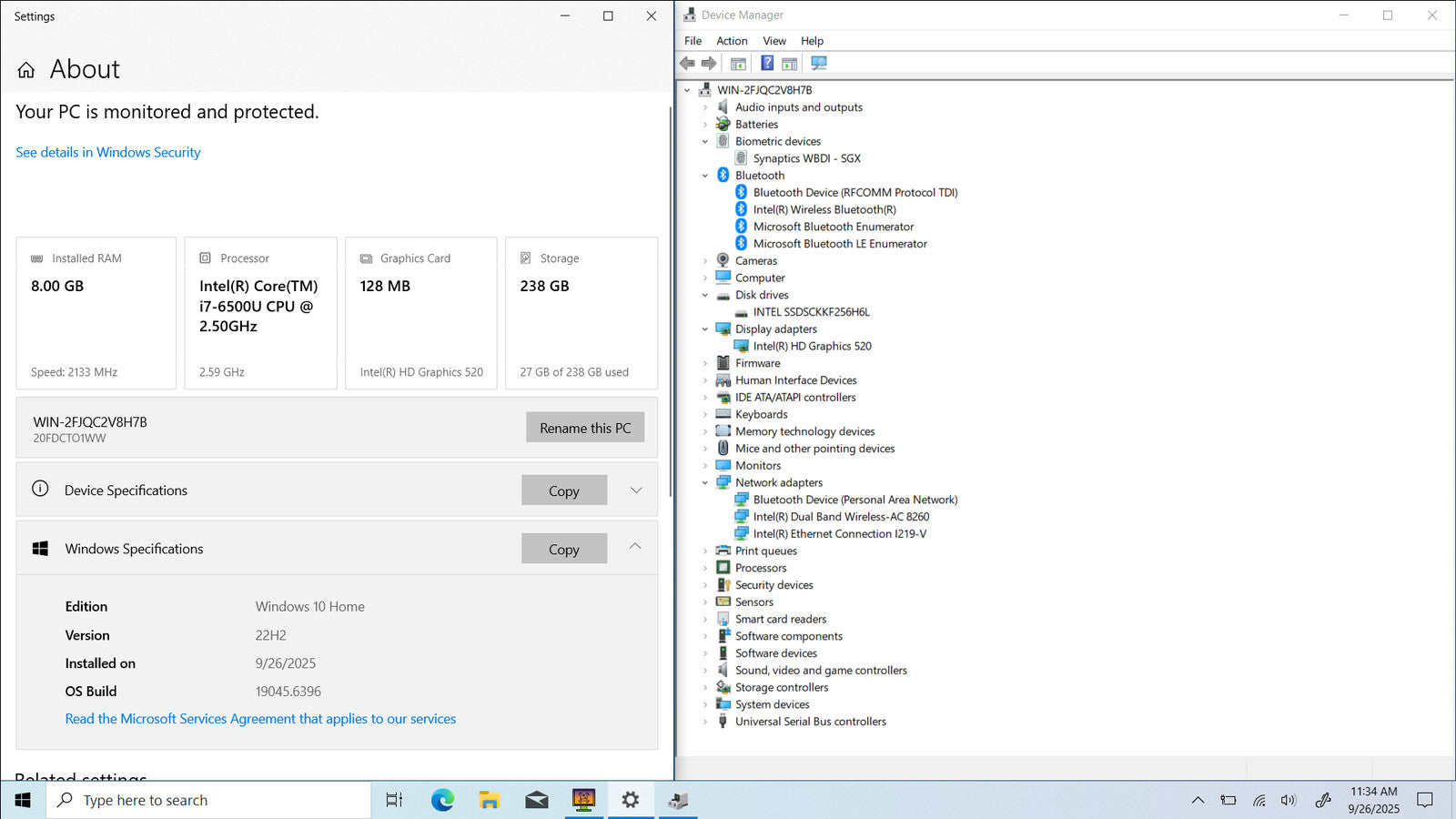This screenshot has height=819, width=1456.
Task: Copy the Device Specifications
Action: tap(564, 490)
